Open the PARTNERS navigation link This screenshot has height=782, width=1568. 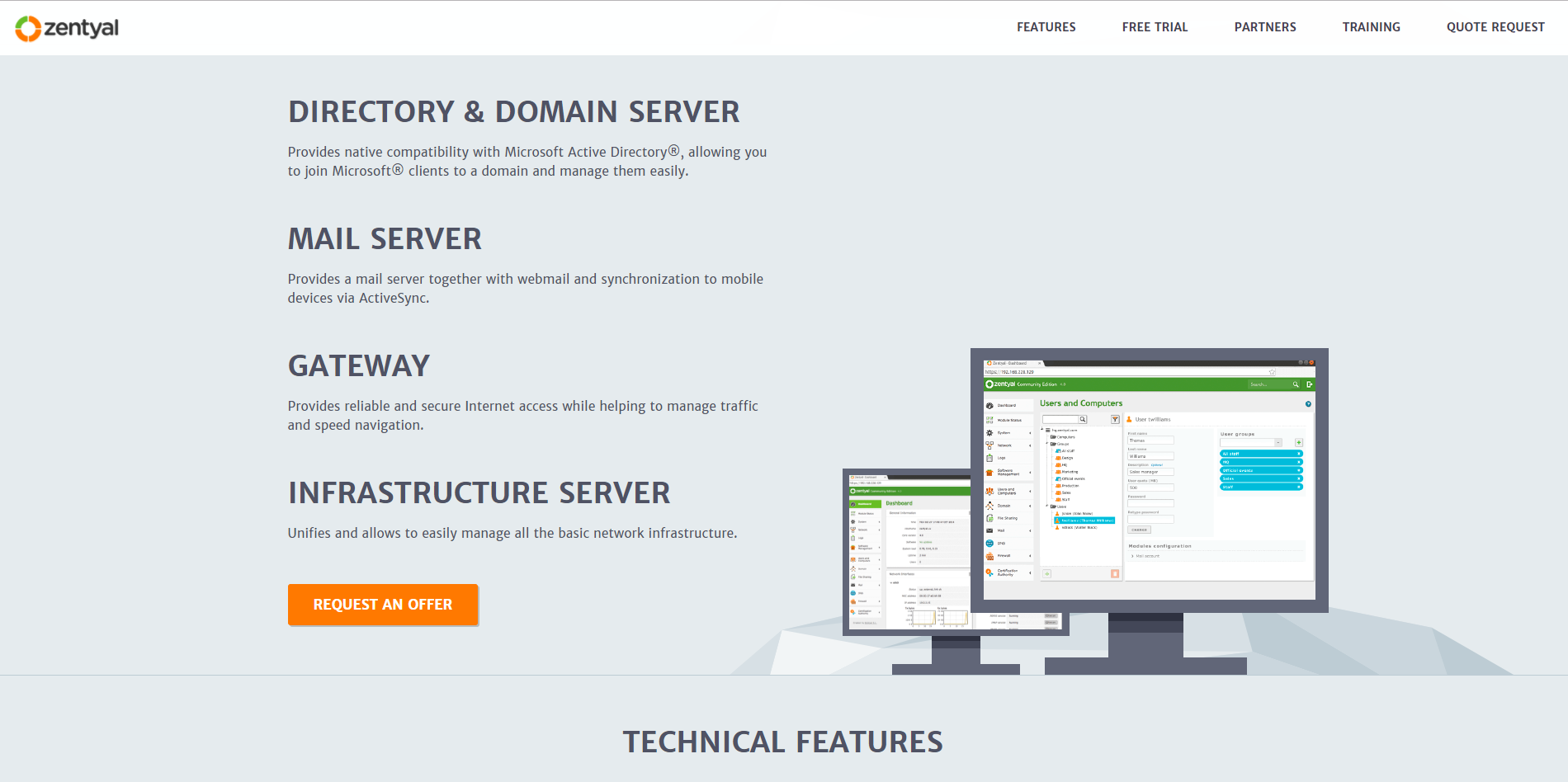(1264, 27)
